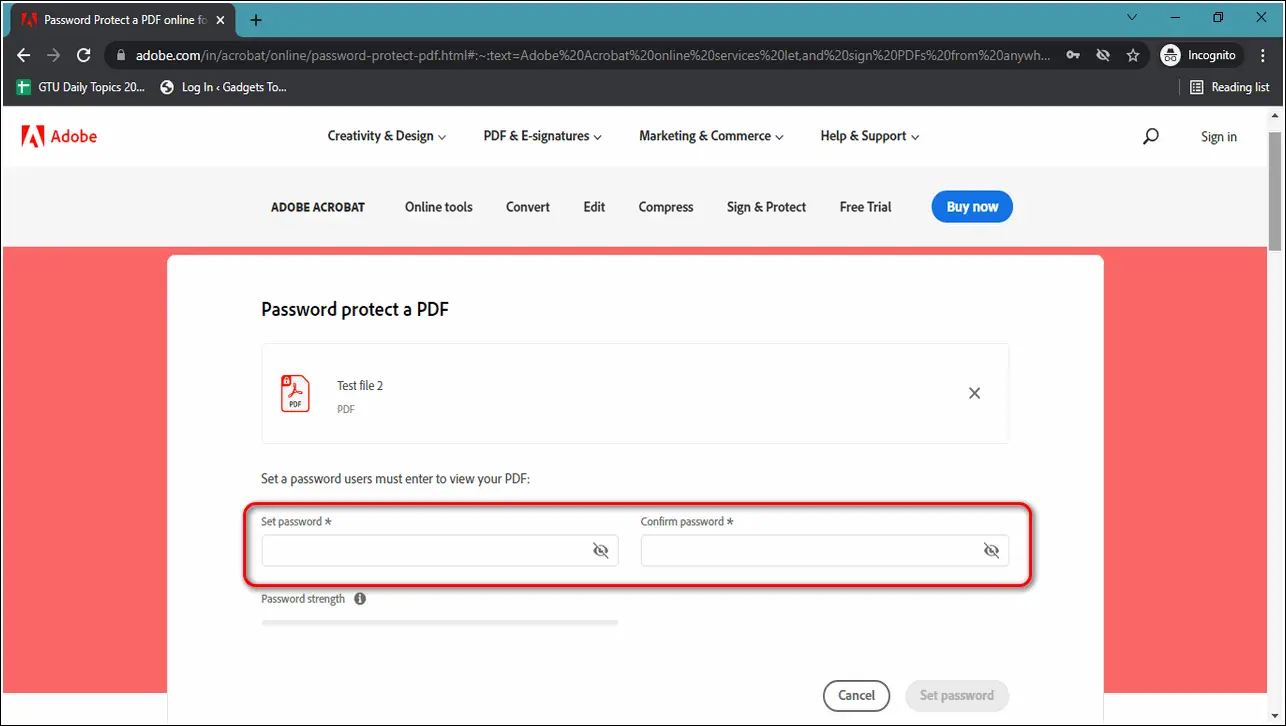Minimize the Chrome window
The width and height of the screenshot is (1286, 726).
pos(1175,17)
